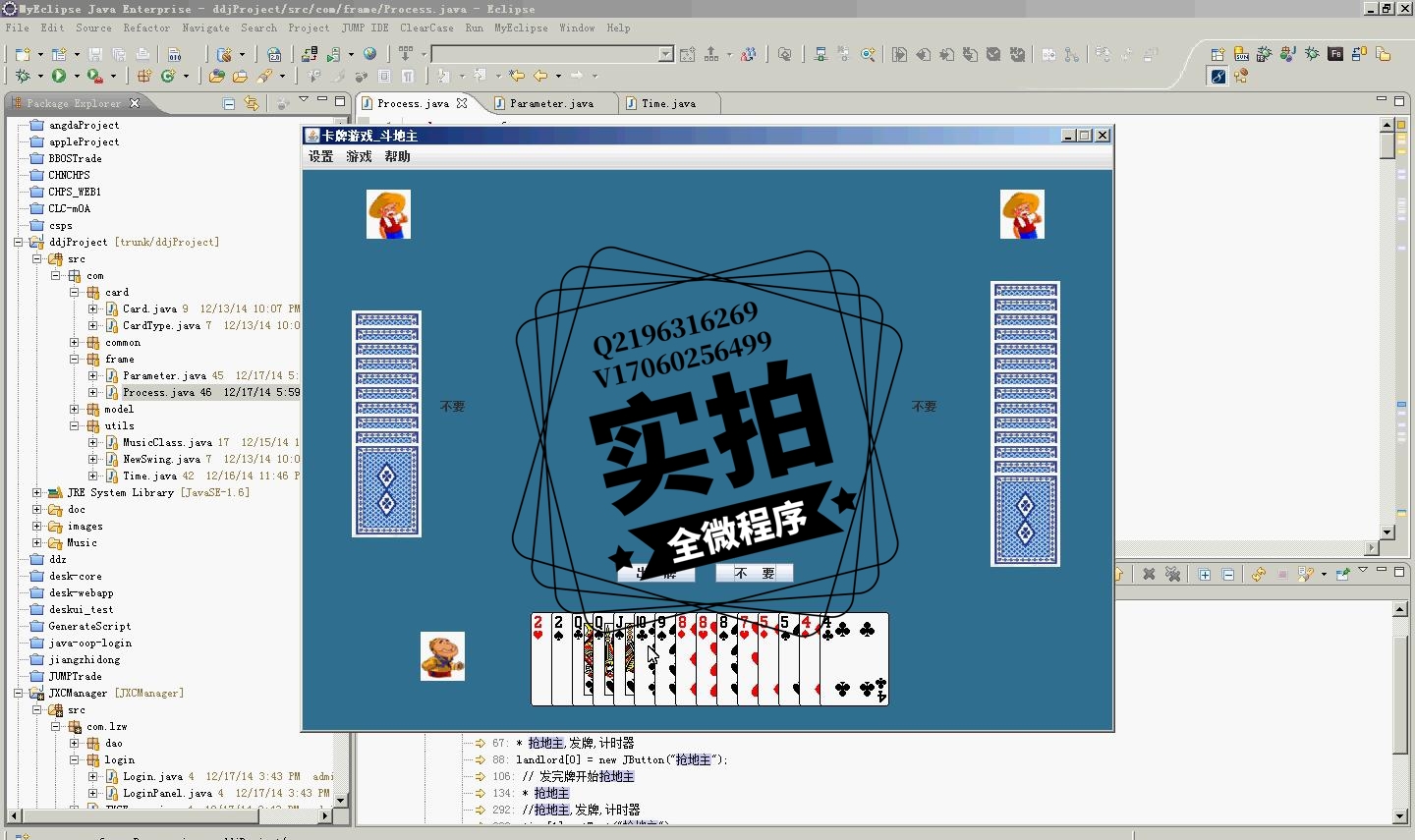This screenshot has width=1415, height=840.
Task: Open Package Explorer view menu triangle
Action: 304,100
